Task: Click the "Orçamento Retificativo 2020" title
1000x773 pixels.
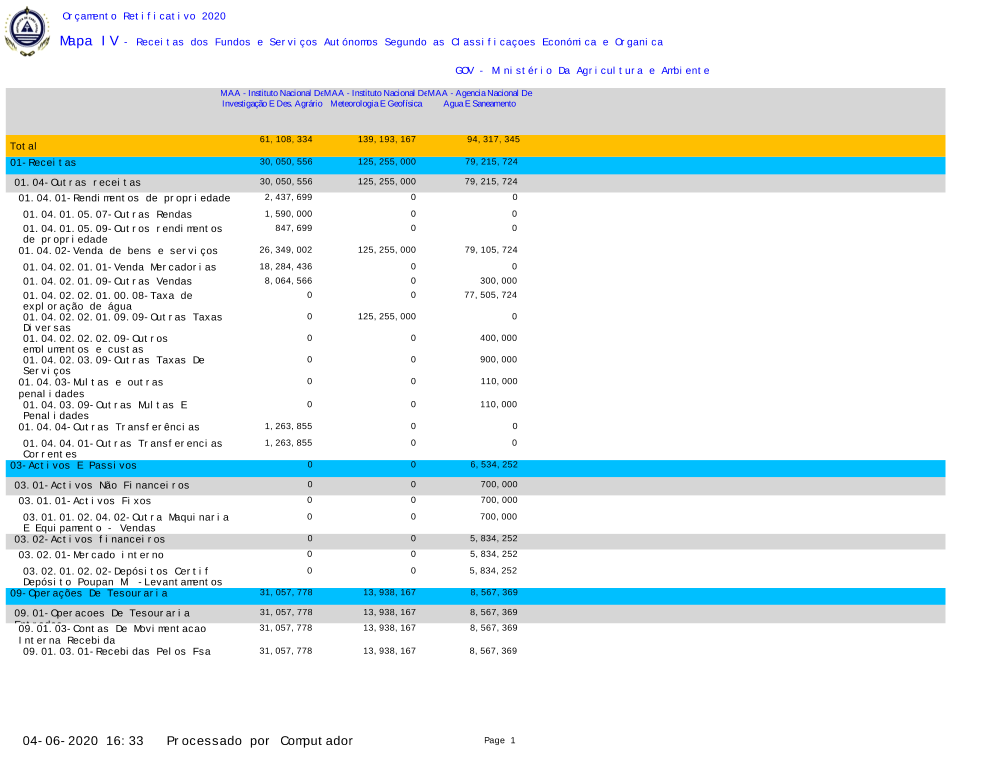Action: pos(144,16)
